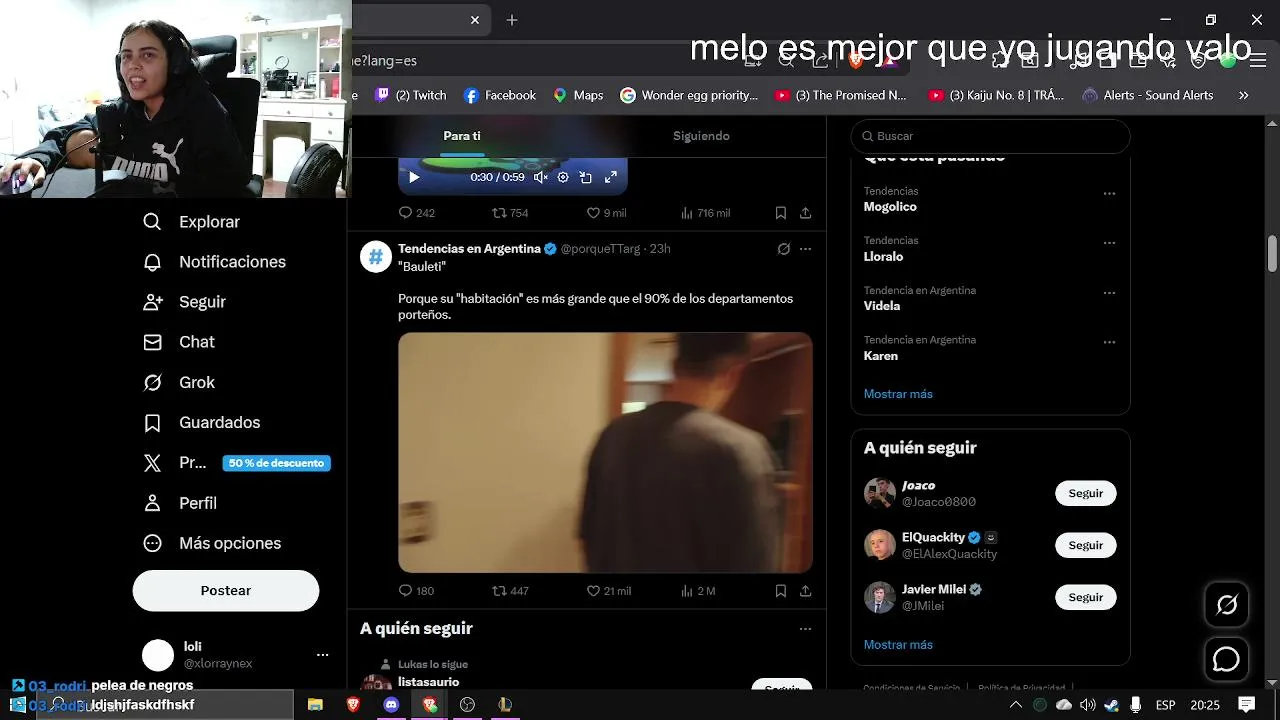The height and width of the screenshot is (720, 1280).
Task: Repost the post with 447 reposts
Action: coord(510,591)
